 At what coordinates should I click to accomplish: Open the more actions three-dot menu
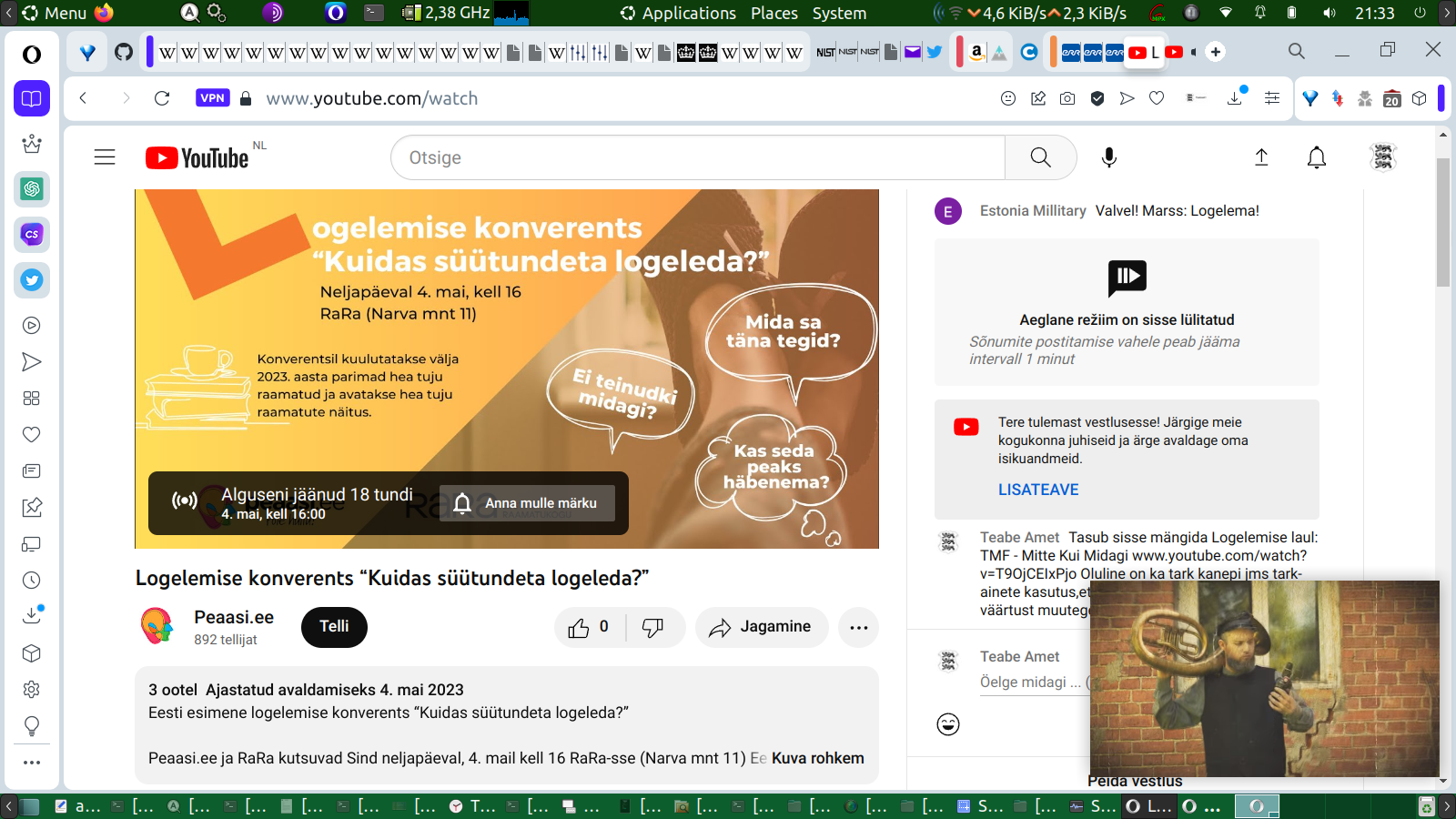(x=858, y=627)
